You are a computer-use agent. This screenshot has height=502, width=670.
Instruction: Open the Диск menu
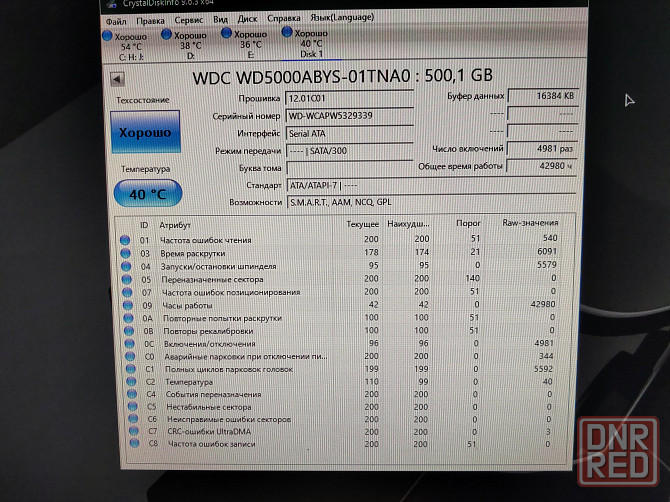coord(247,19)
